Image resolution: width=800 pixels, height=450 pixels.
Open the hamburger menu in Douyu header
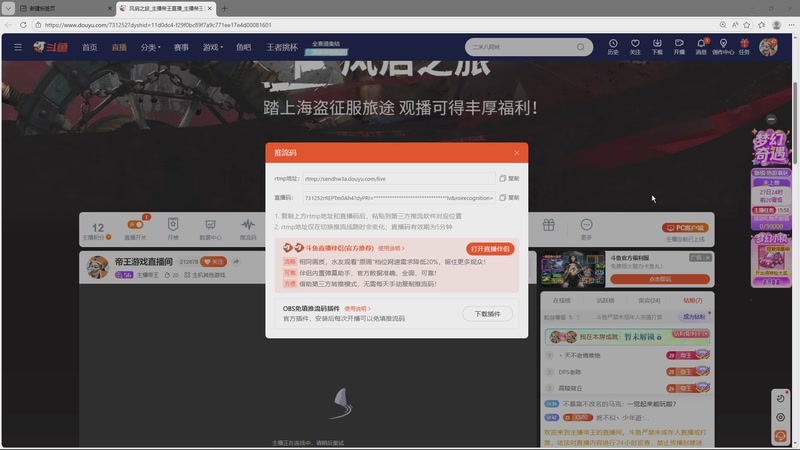point(18,47)
